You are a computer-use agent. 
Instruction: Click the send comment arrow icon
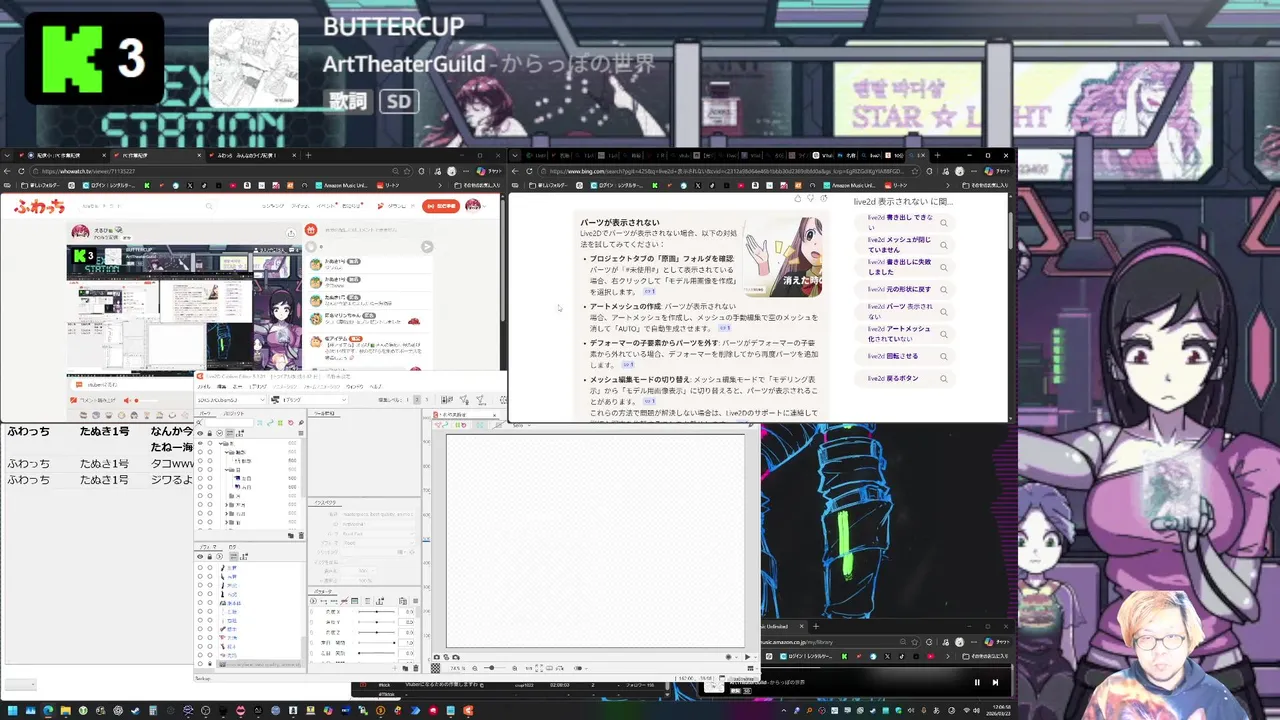[x=427, y=246]
